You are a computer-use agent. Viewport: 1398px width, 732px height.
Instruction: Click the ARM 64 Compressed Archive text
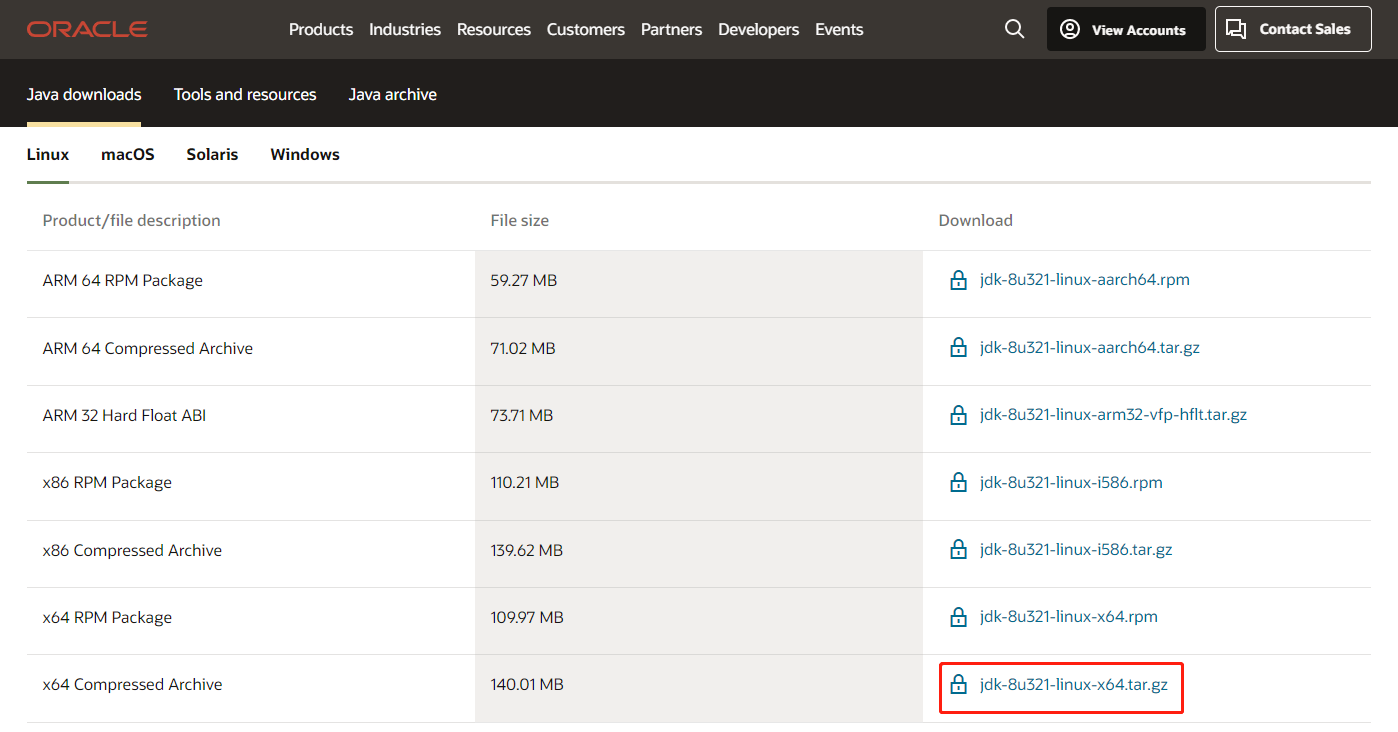(148, 349)
